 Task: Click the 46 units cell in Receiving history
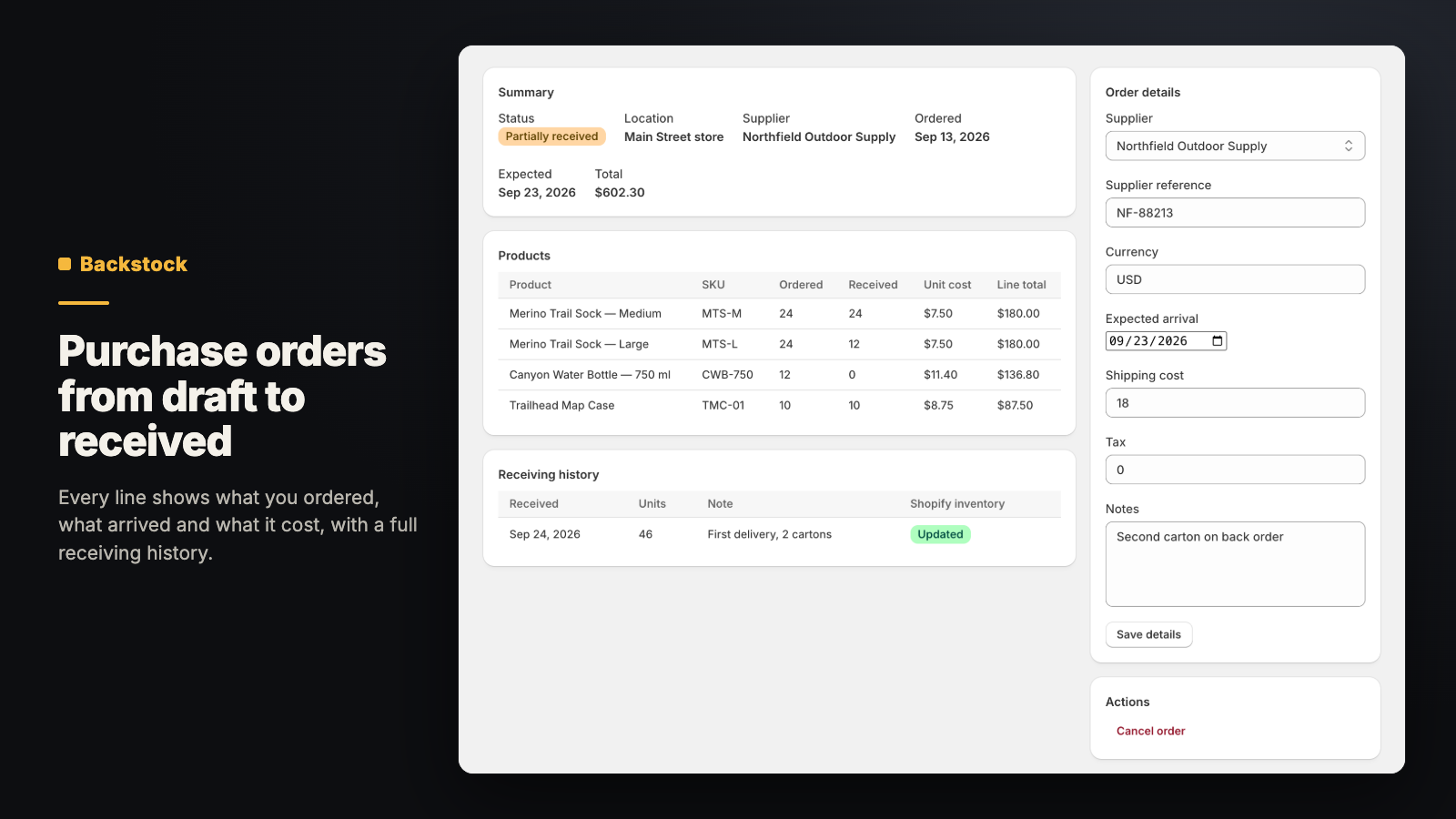pyautogui.click(x=645, y=534)
